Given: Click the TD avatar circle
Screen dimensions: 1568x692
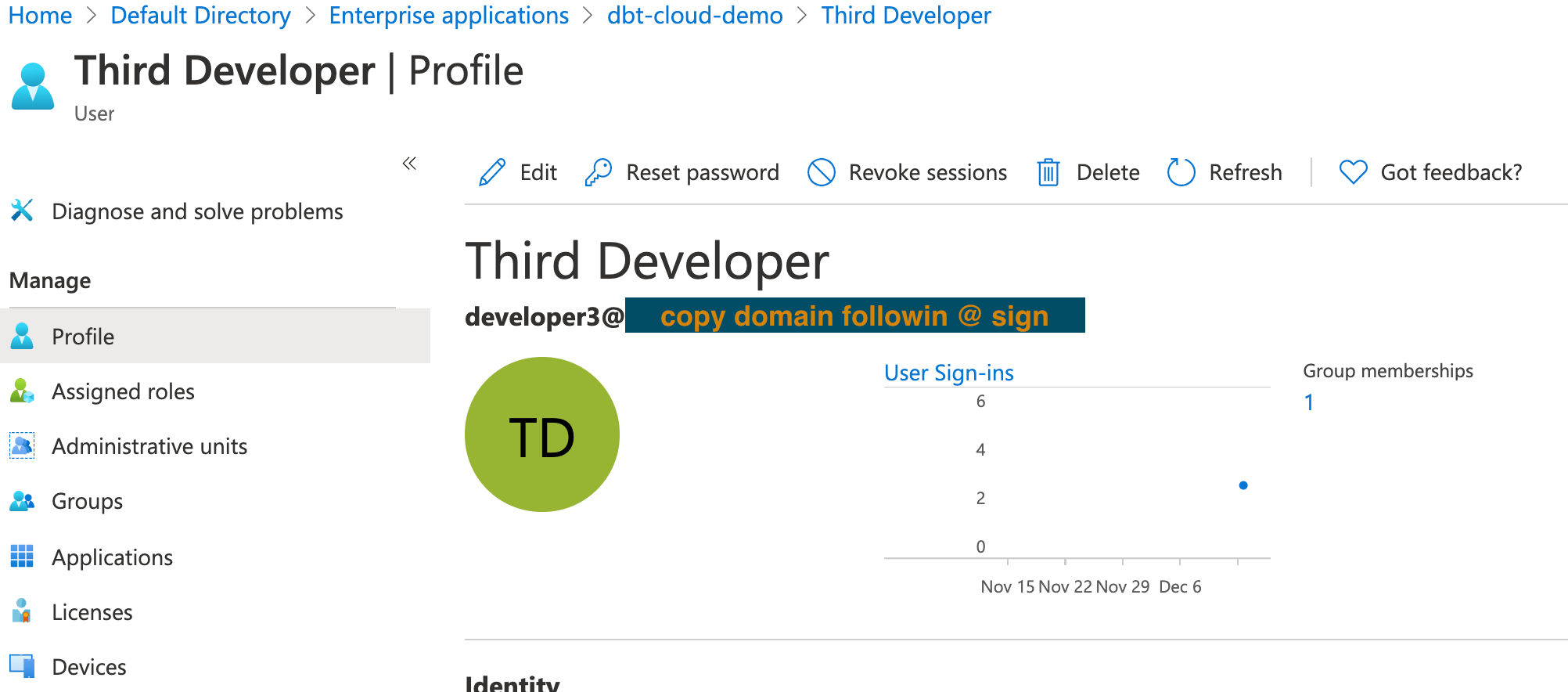Looking at the screenshot, I should click(541, 434).
